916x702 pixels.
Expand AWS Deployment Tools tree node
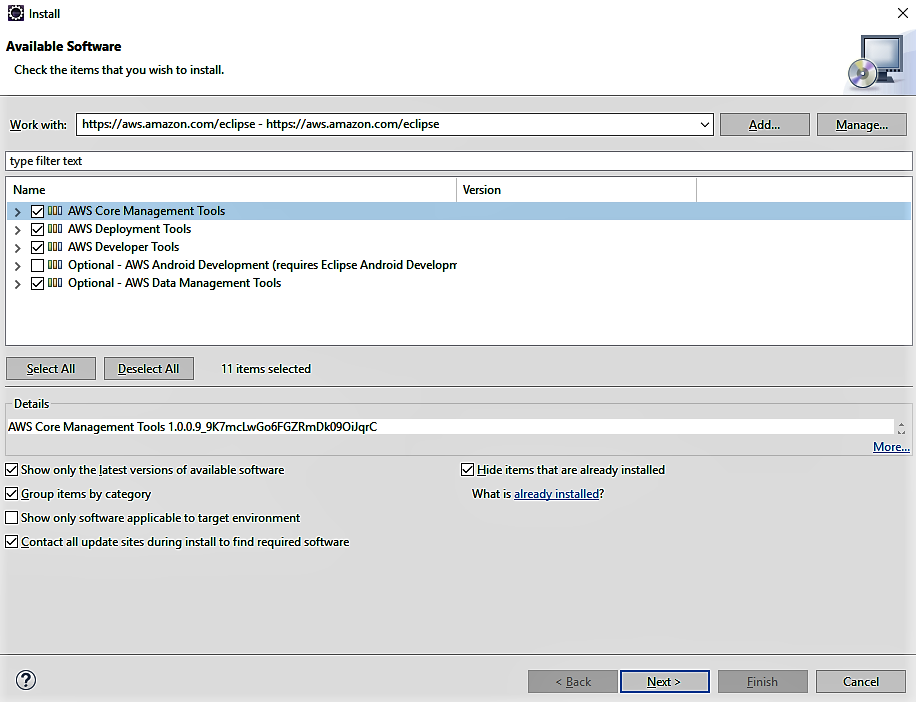click(x=18, y=230)
